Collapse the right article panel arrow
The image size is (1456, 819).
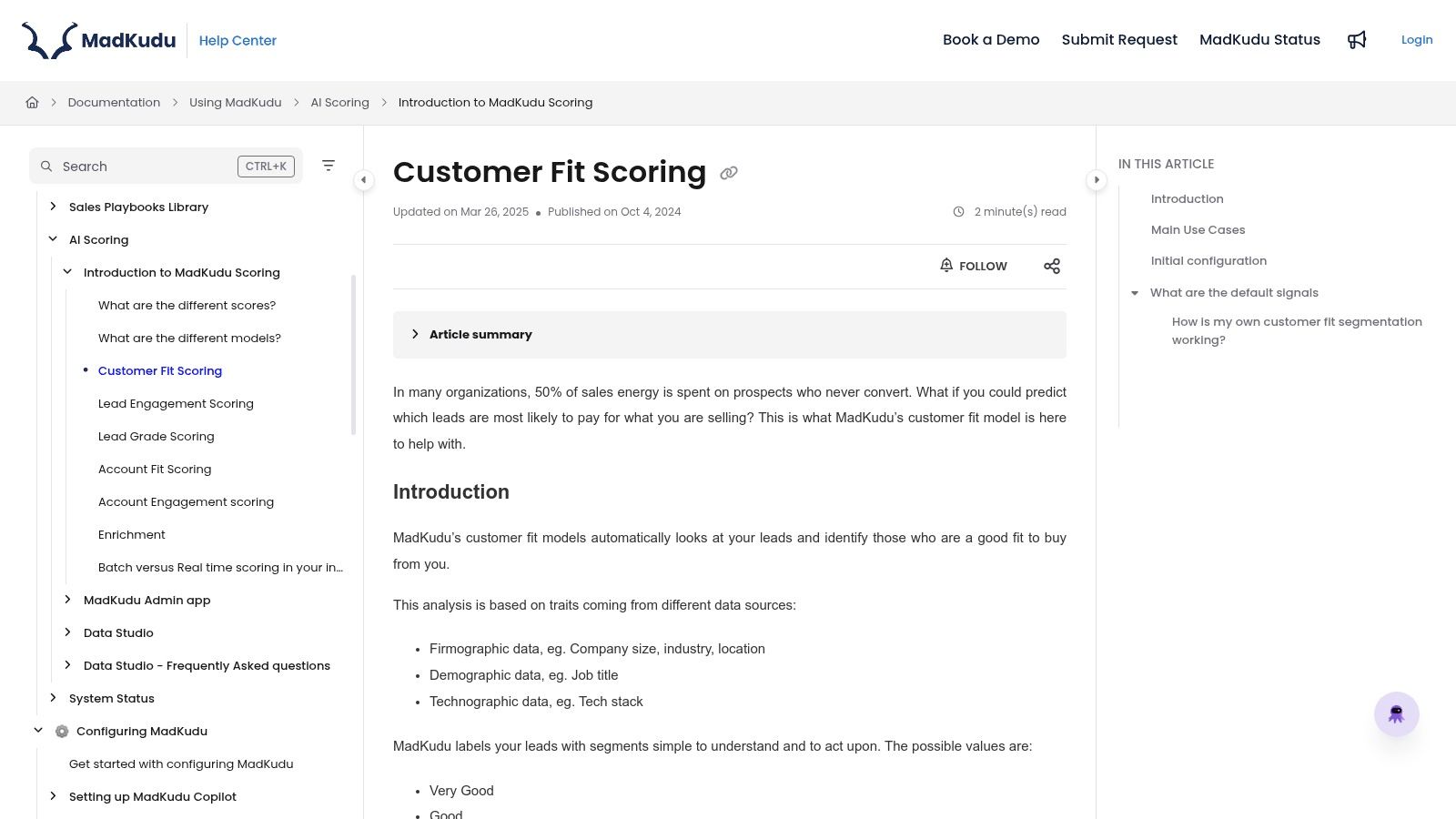pos(1097,180)
